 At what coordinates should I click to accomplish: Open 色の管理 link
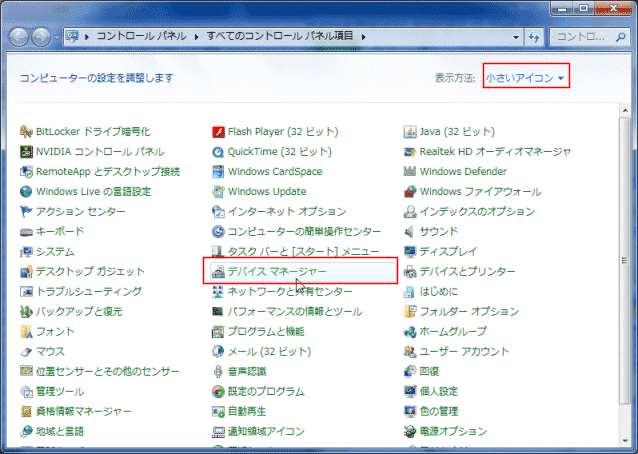[x=439, y=411]
